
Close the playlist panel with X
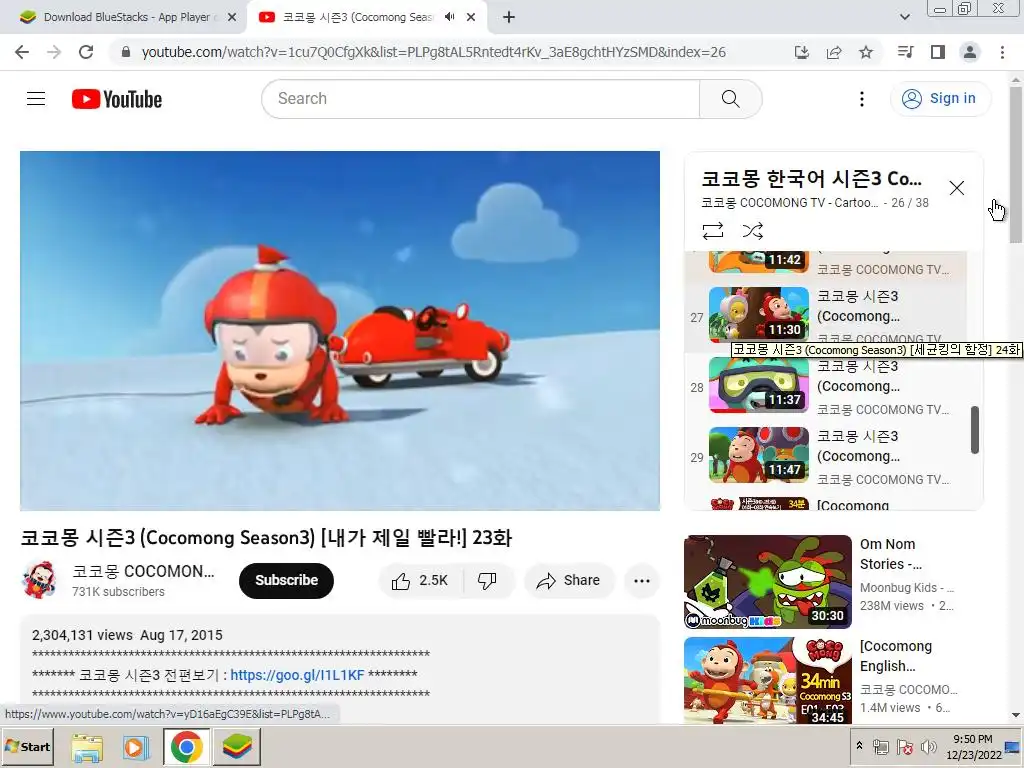point(957,188)
